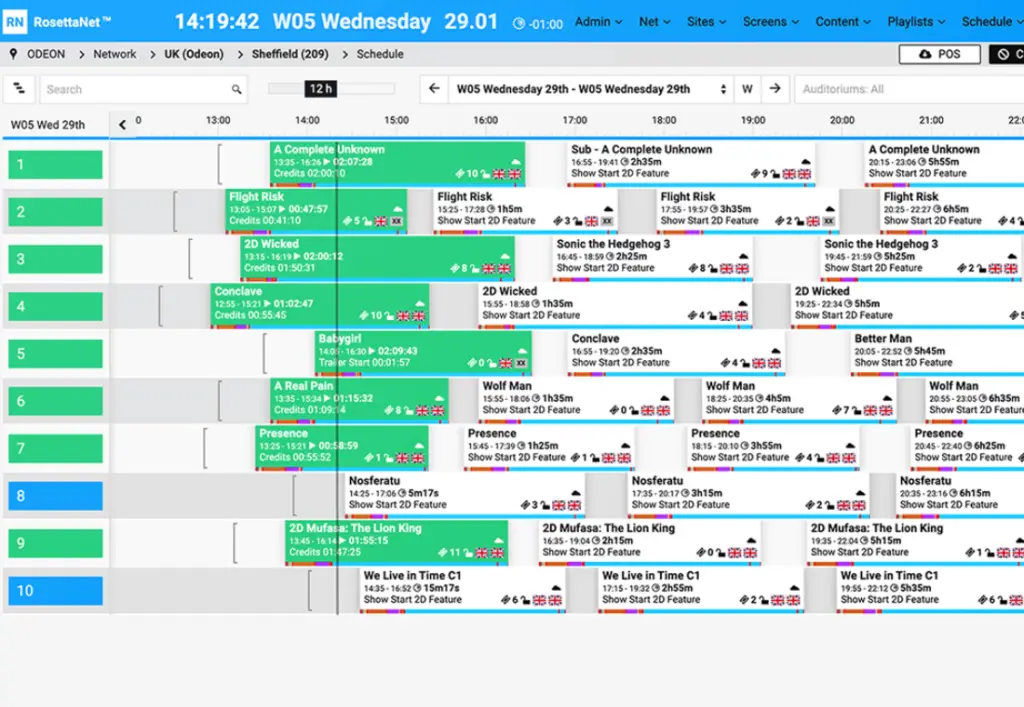Screen dimensions: 1024x707
Task: Click the eject icon on 2D Mufasa 16:35 show
Action: click(x=751, y=541)
